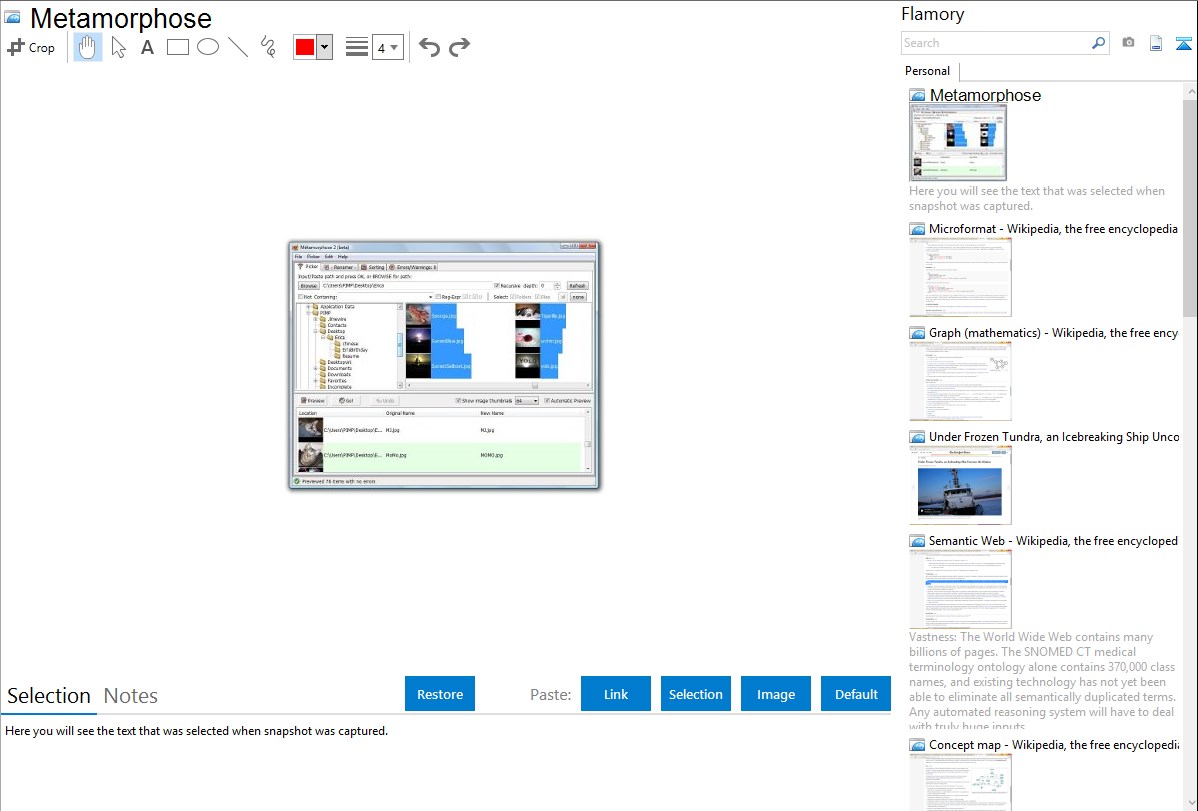Click the snapshot icon beside Concept map
Screen dimensions: 1198x811
click(x=917, y=745)
